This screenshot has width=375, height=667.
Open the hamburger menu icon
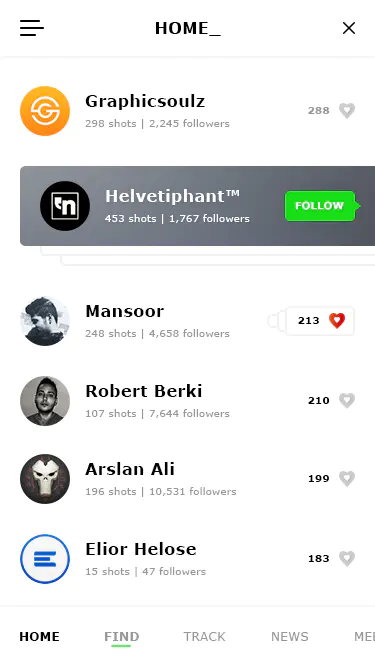pyautogui.click(x=32, y=28)
